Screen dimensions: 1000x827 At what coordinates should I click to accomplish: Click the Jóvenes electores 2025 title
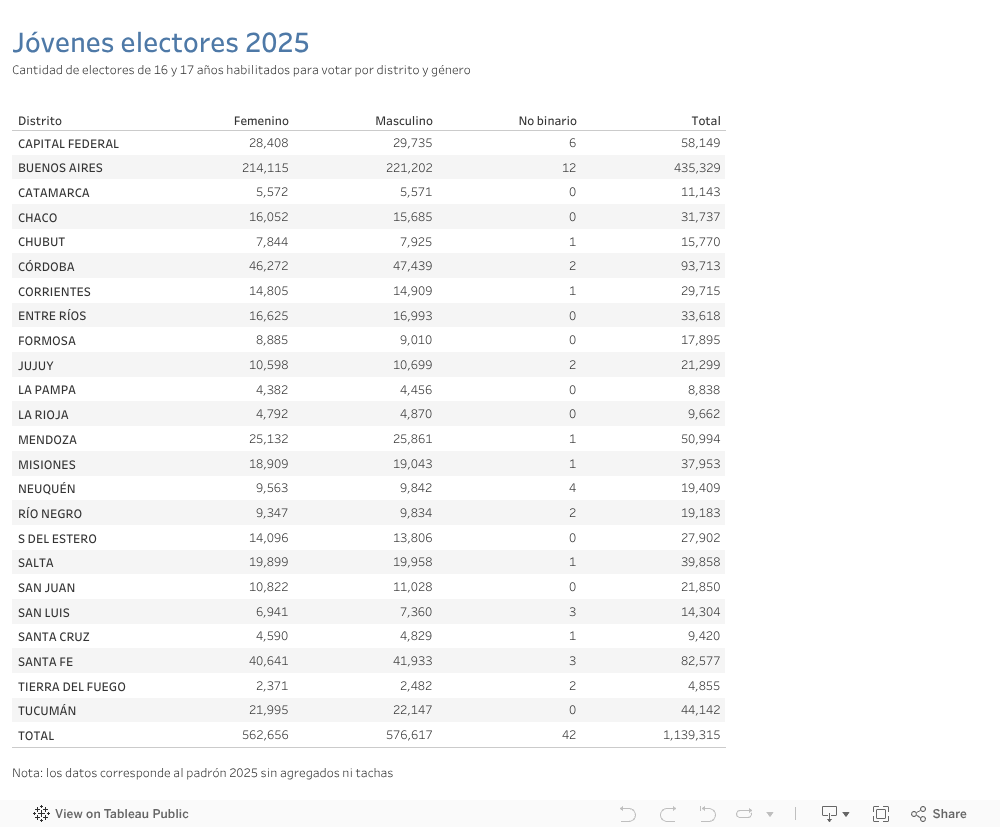tap(162, 43)
